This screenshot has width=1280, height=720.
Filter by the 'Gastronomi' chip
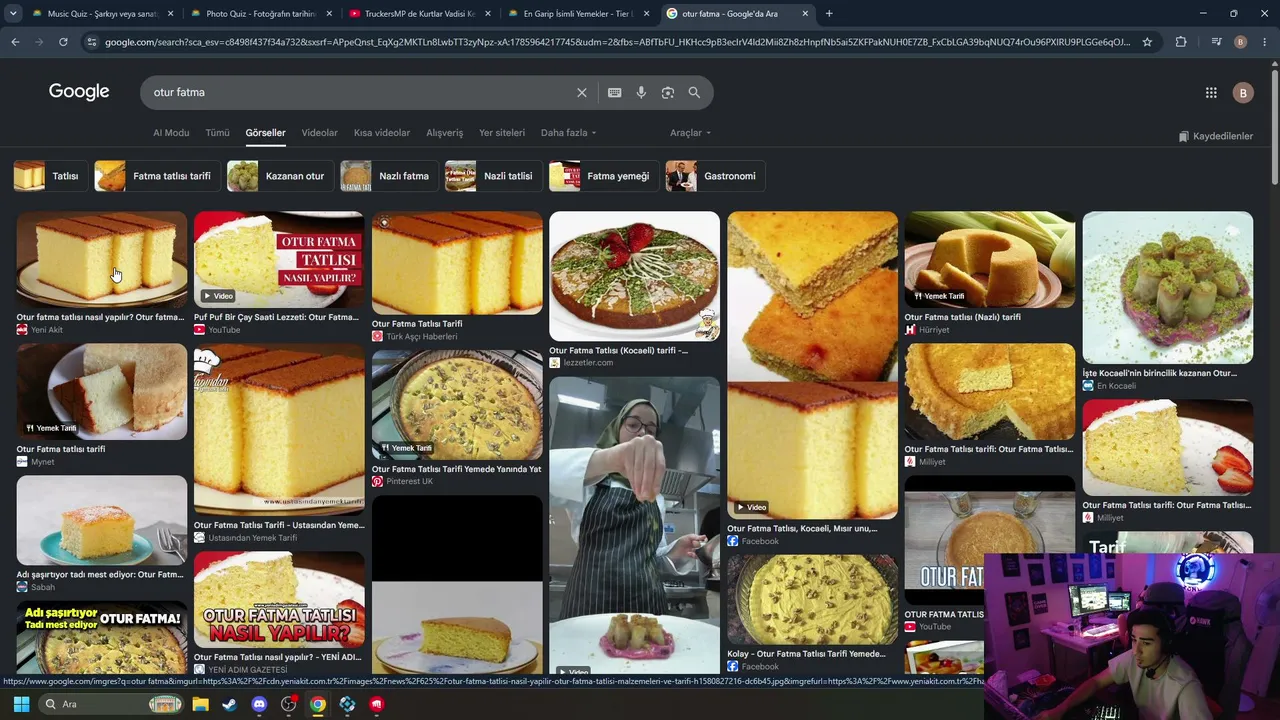click(715, 176)
